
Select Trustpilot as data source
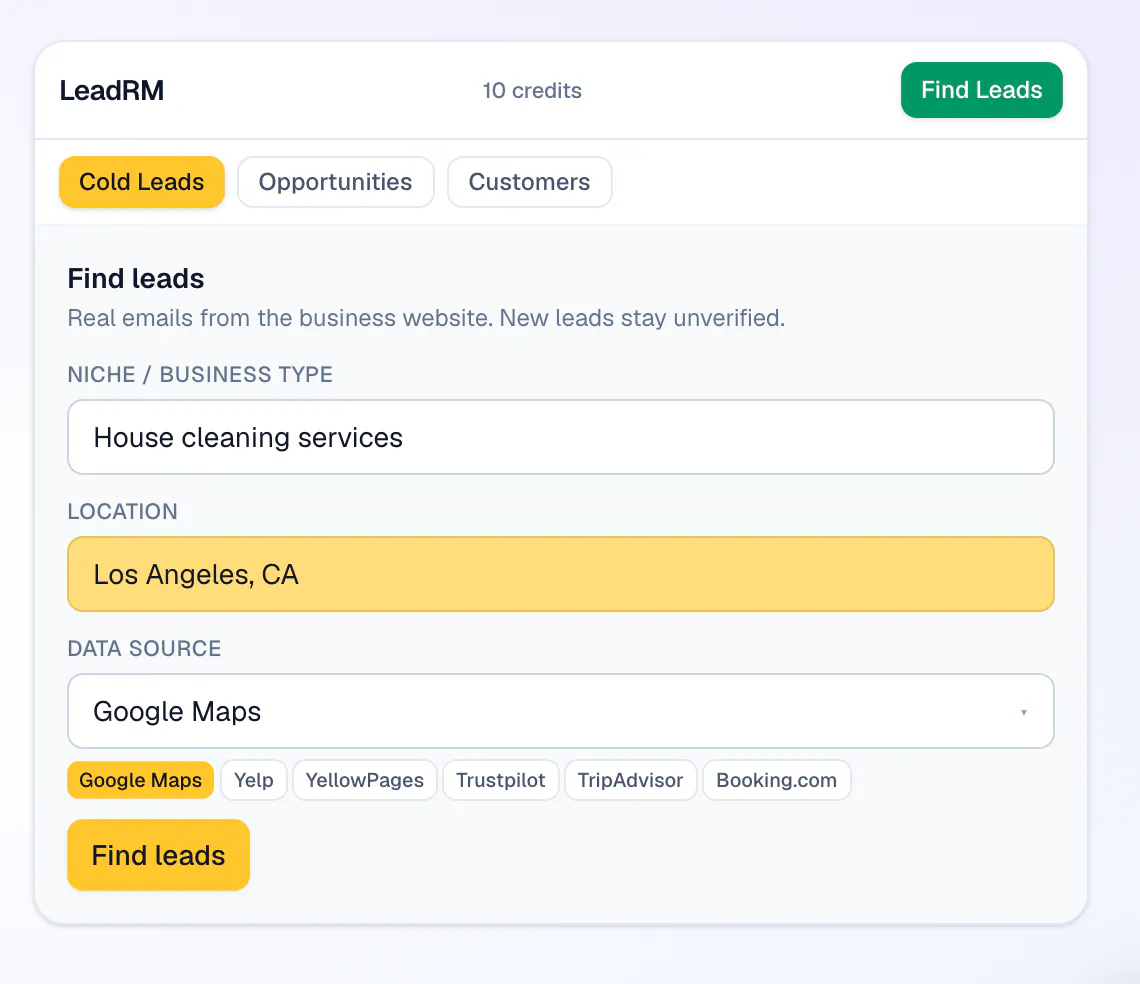(500, 780)
